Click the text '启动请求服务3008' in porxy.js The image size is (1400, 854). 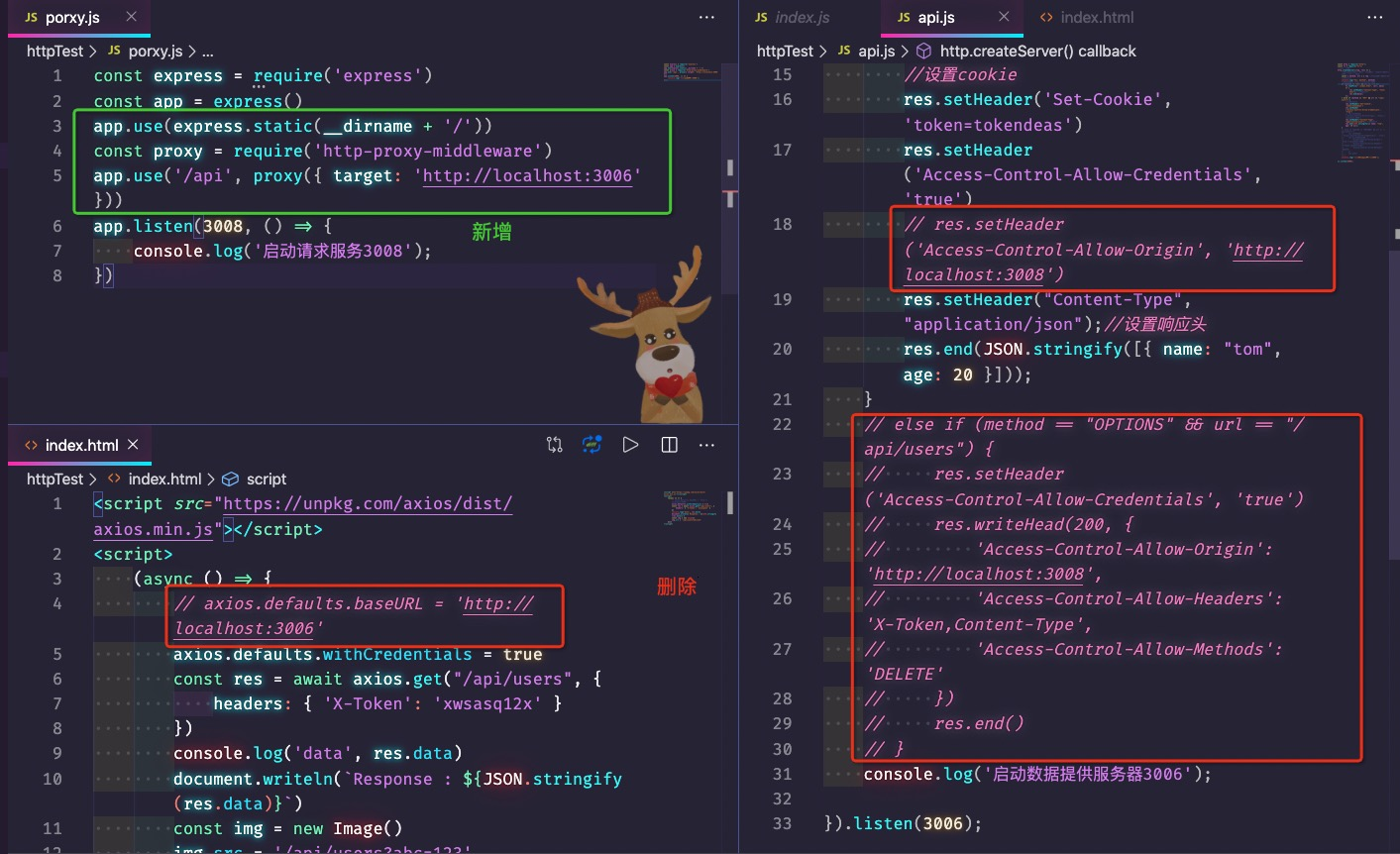click(333, 252)
